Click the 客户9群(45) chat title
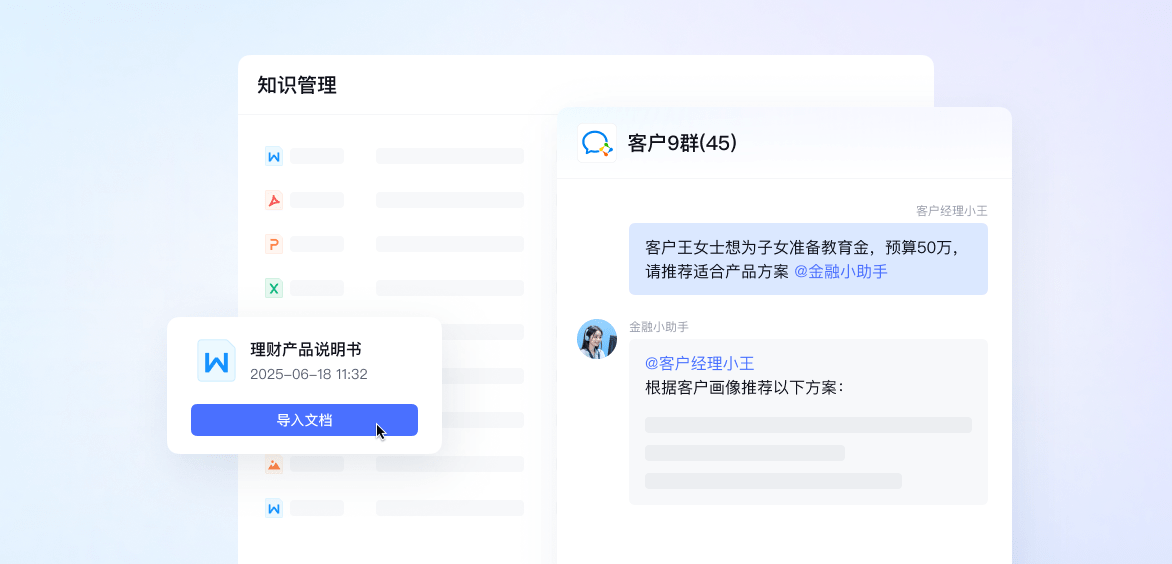 pos(682,143)
